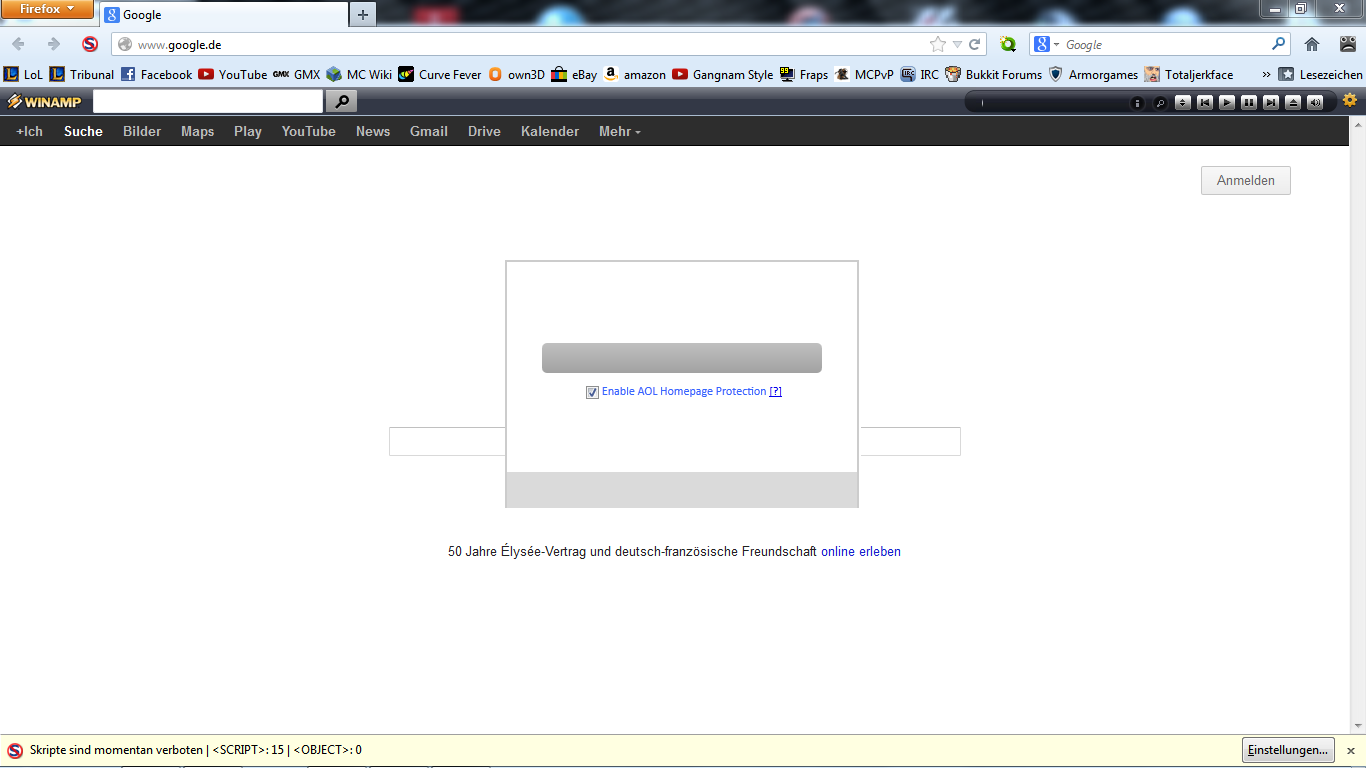Skip to the next track in Winamp
1366x768 pixels.
click(1271, 102)
